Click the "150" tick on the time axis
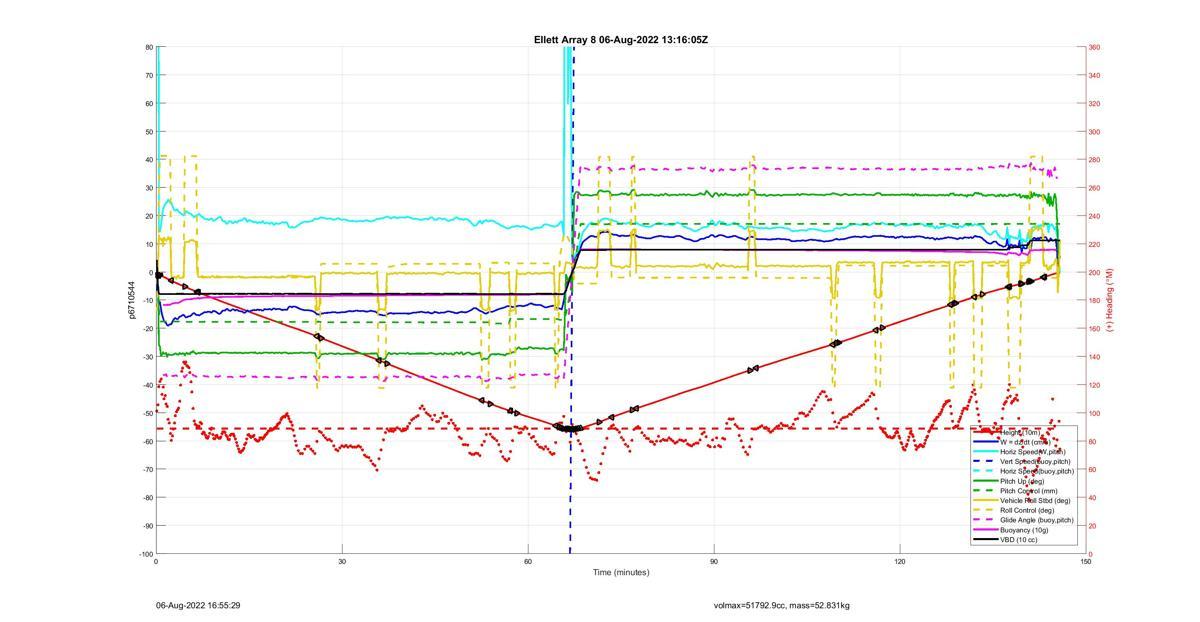 [1086, 561]
